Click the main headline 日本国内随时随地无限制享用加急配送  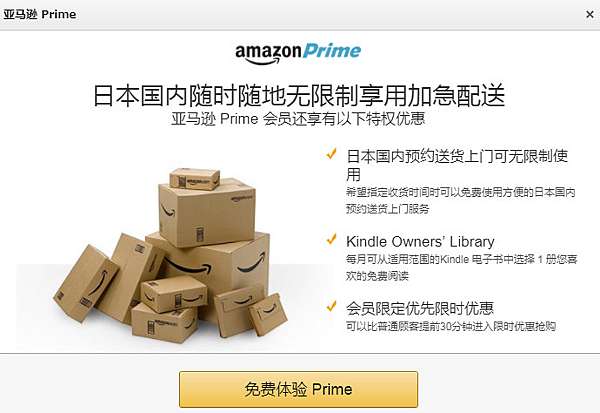pos(299,95)
